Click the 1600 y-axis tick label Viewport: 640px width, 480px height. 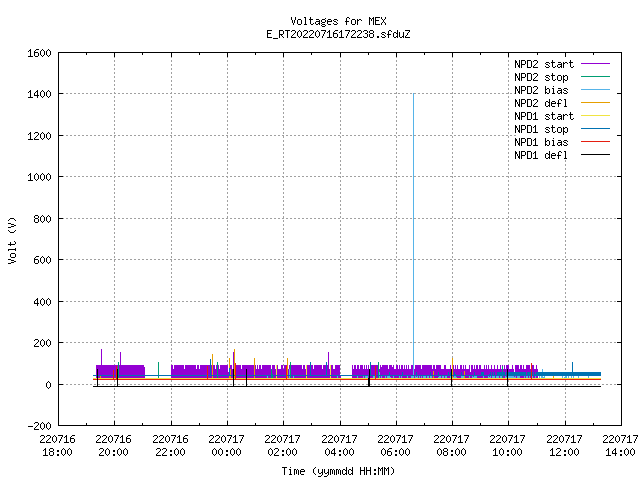point(40,53)
